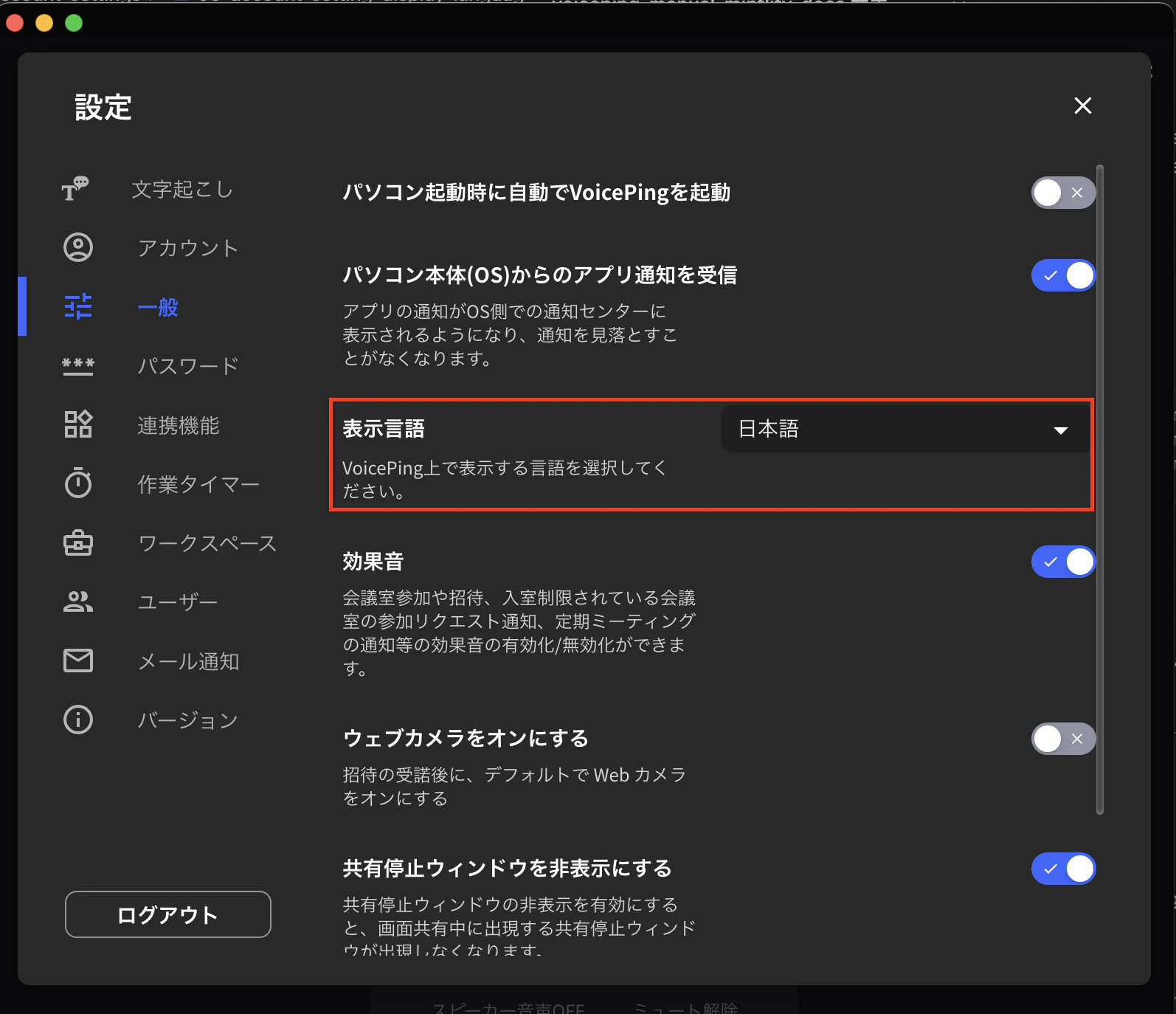Click the dropdown arrow beside 日本語
The width and height of the screenshot is (1176, 1014).
click(1061, 430)
